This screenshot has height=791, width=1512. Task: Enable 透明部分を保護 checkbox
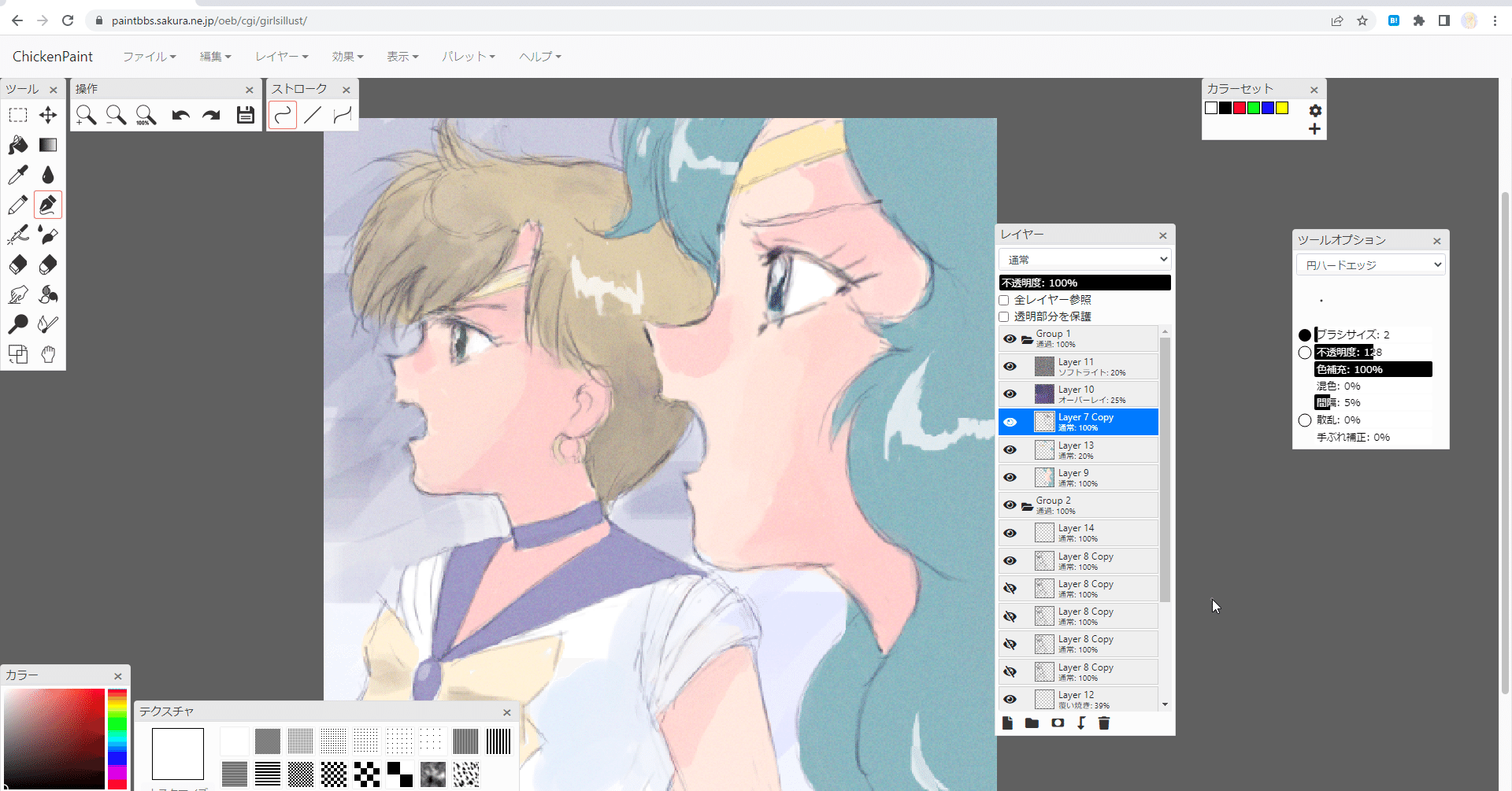pyautogui.click(x=1004, y=316)
